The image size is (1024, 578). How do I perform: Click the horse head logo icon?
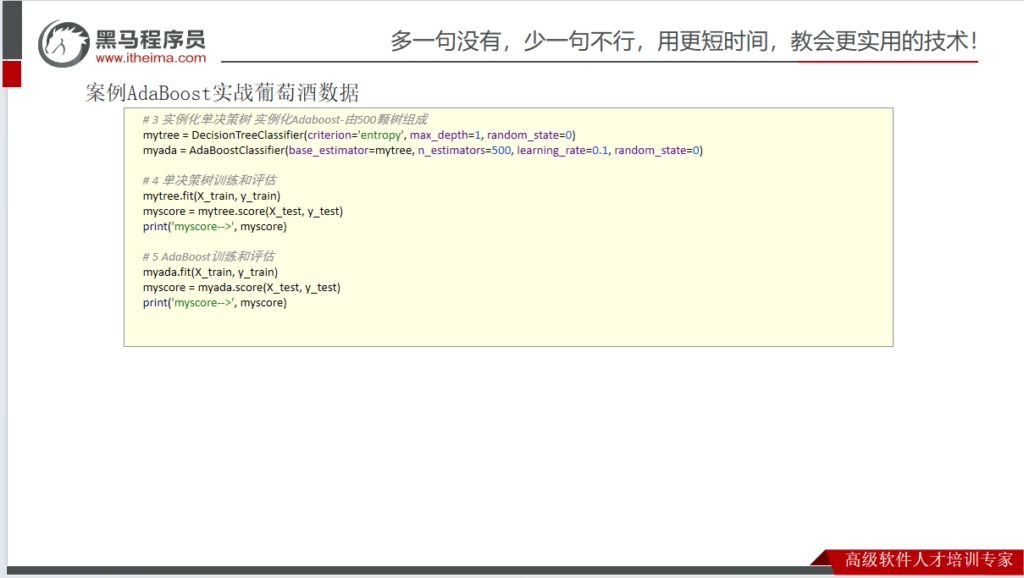pos(65,43)
